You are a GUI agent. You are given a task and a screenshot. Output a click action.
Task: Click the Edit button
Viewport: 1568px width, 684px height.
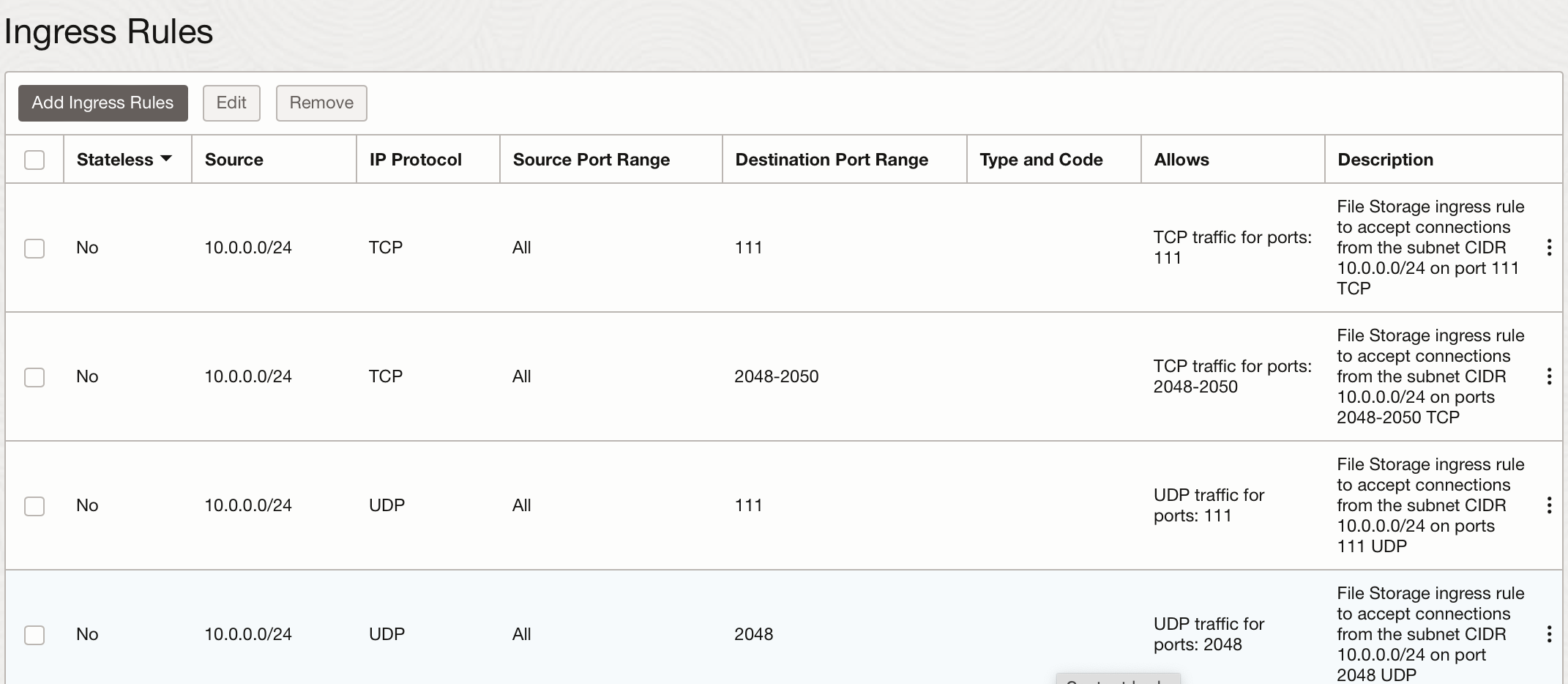click(231, 103)
